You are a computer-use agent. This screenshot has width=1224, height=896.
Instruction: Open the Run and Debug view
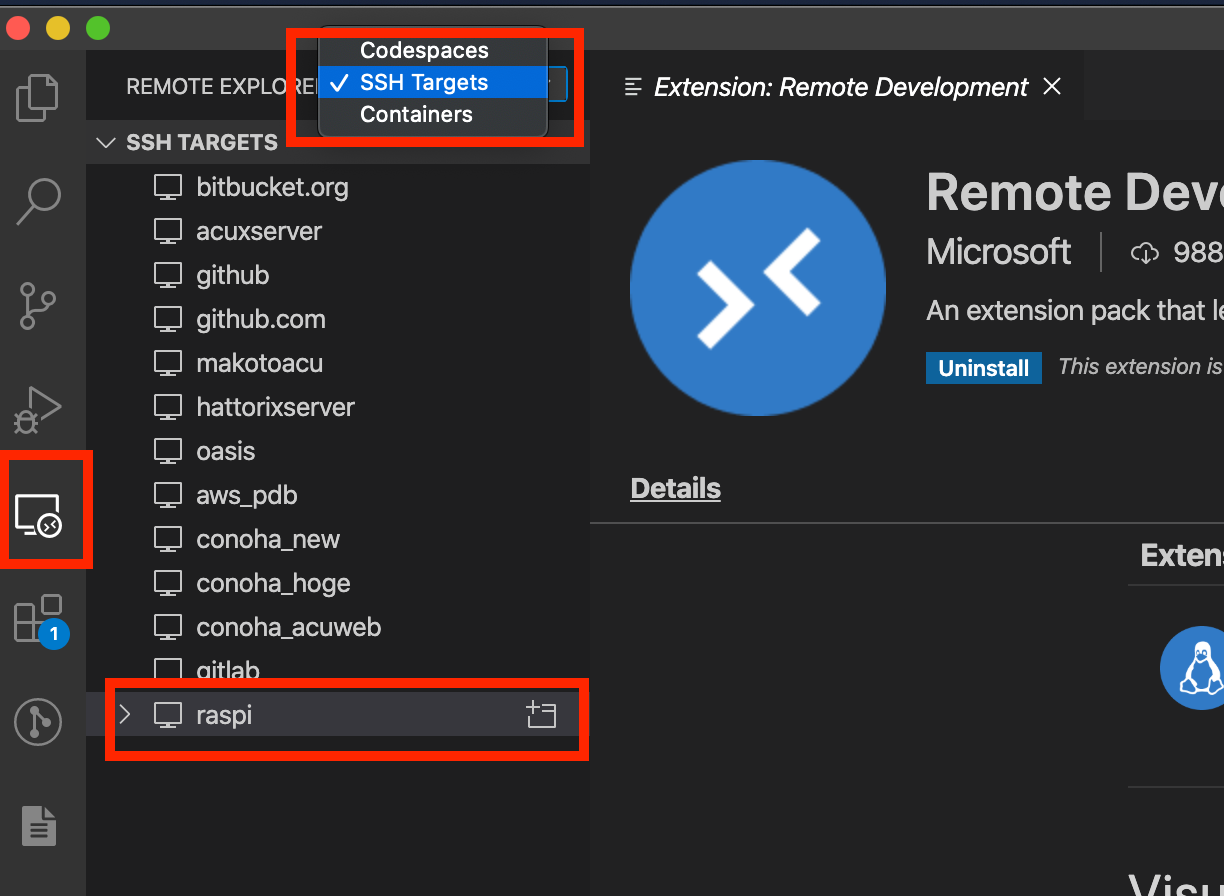pos(37,410)
